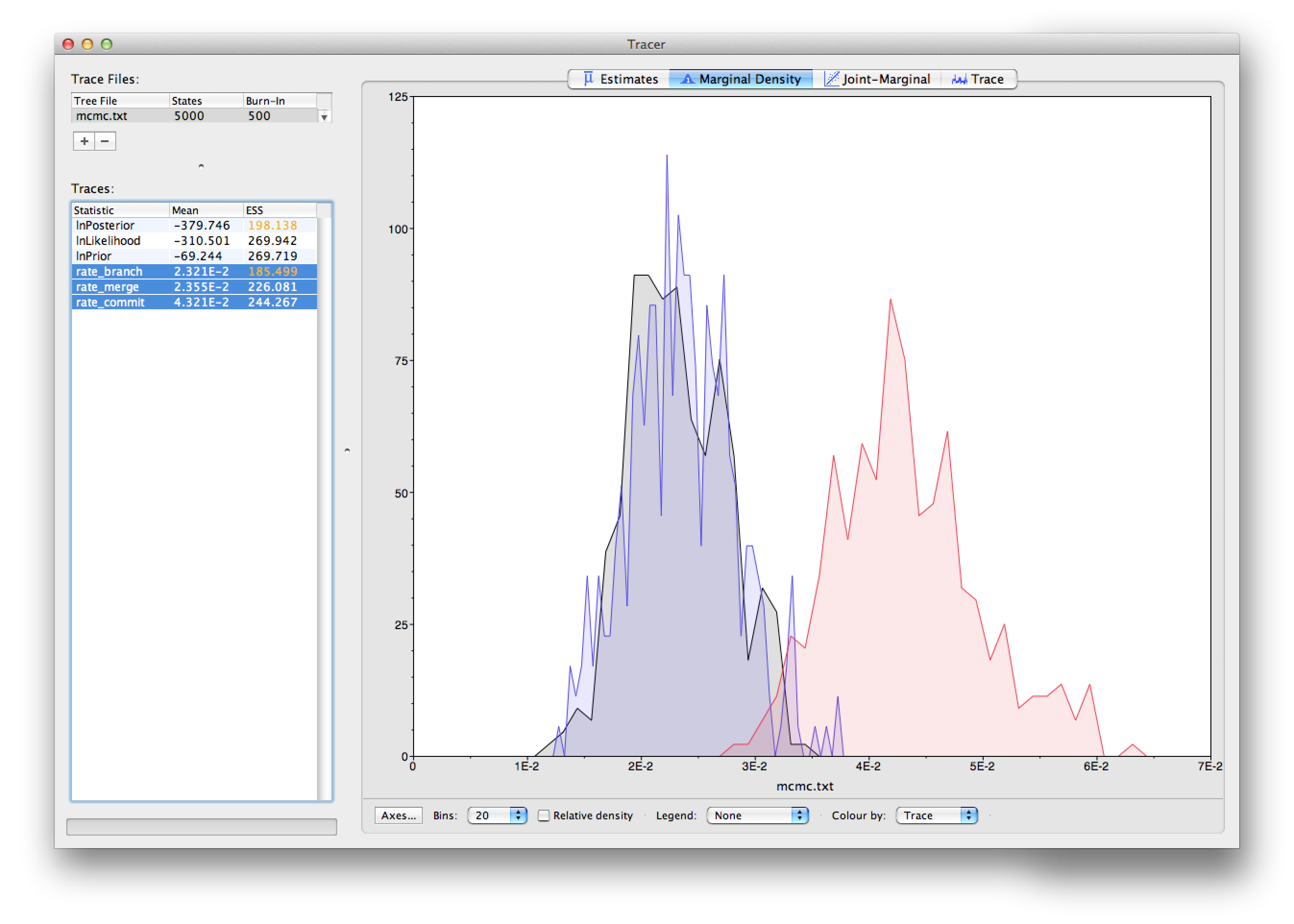Click the Tracer window title
Viewport: 1294px width, 924px height.
pyautogui.click(x=646, y=44)
